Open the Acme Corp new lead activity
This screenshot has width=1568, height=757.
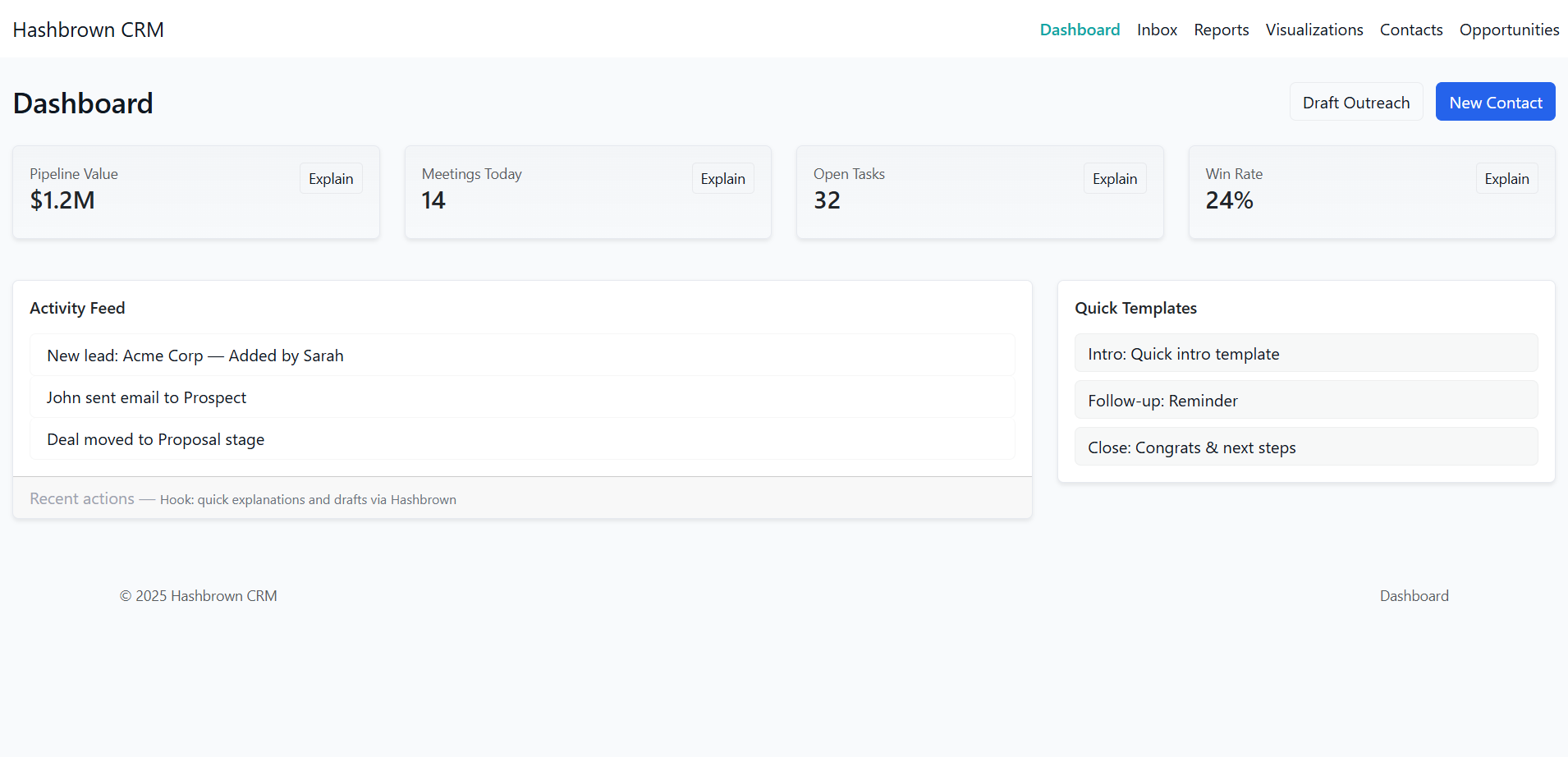click(522, 355)
